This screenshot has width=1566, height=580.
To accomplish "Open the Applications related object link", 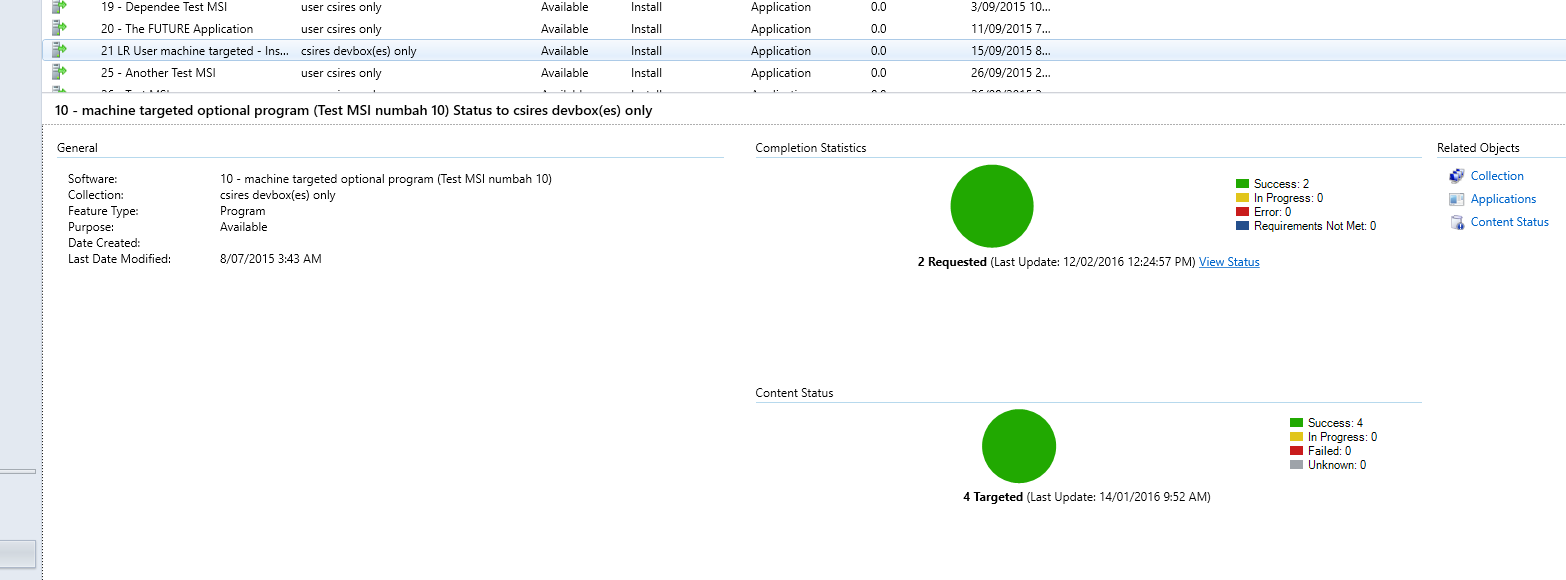I will pos(1502,199).
